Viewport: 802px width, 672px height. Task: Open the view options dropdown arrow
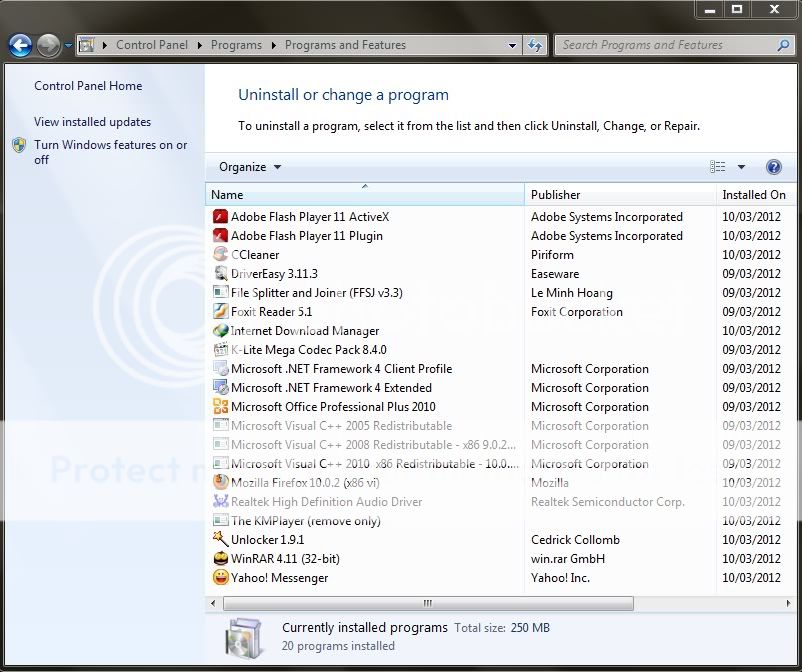point(741,167)
